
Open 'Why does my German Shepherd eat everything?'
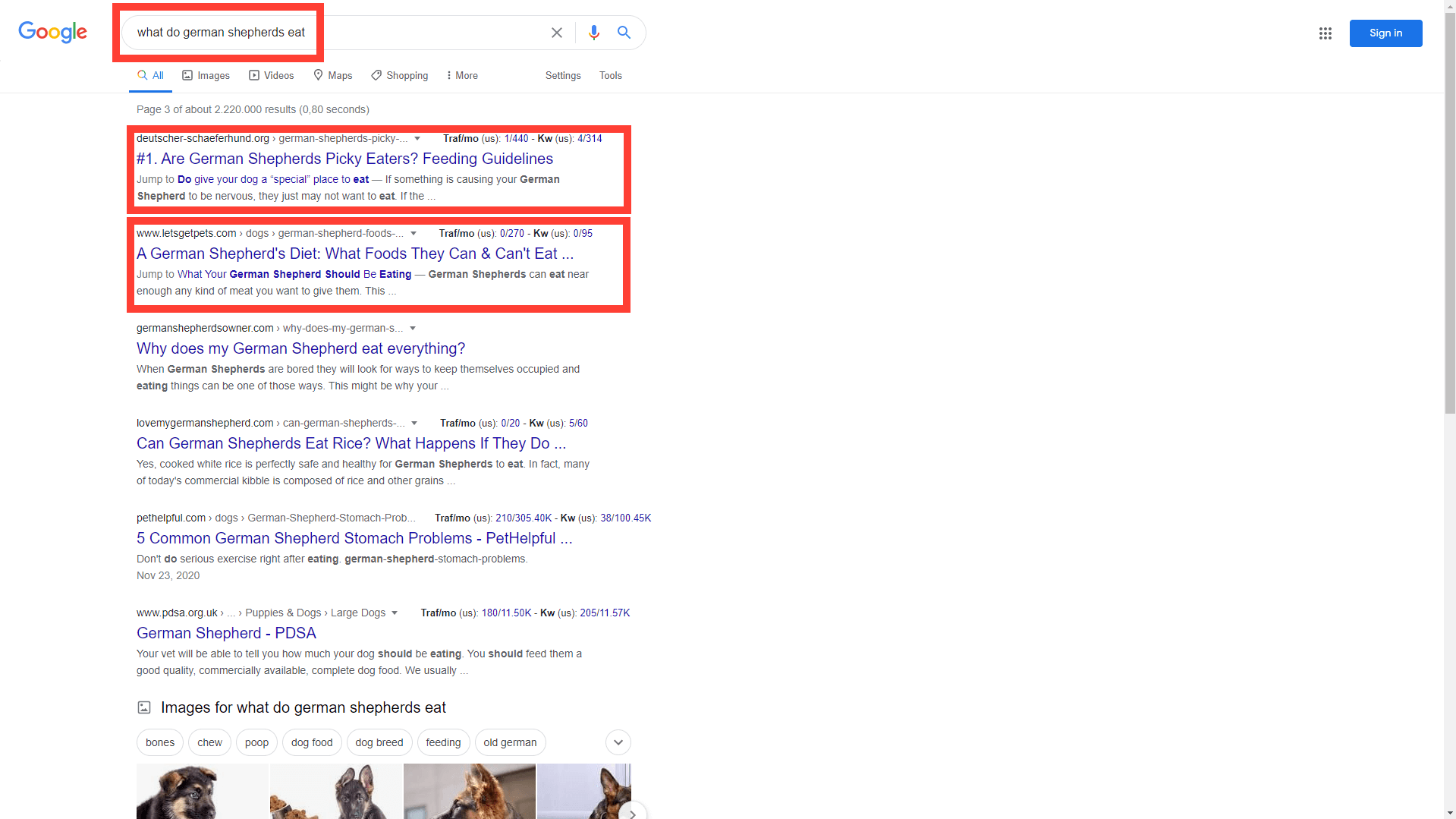click(300, 348)
